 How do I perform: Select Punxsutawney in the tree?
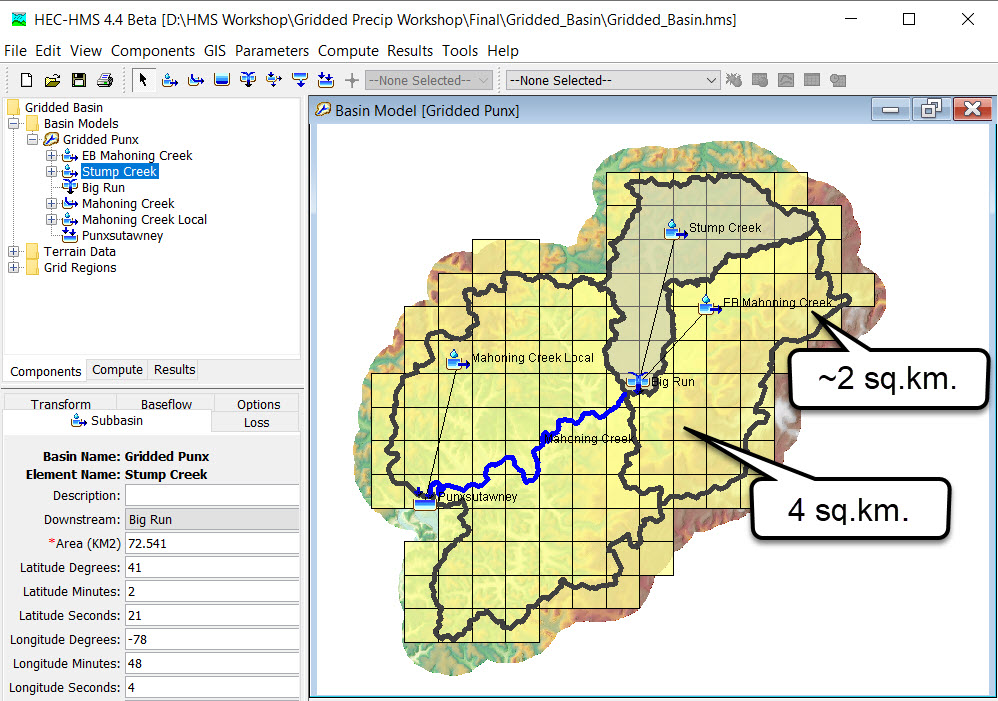click(x=122, y=236)
